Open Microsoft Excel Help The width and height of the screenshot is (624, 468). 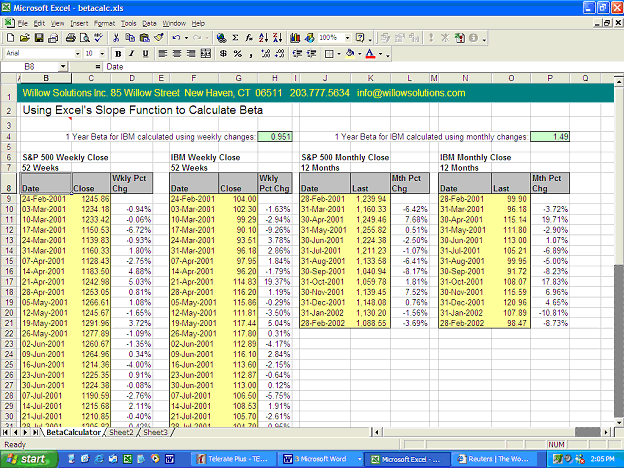coord(360,38)
